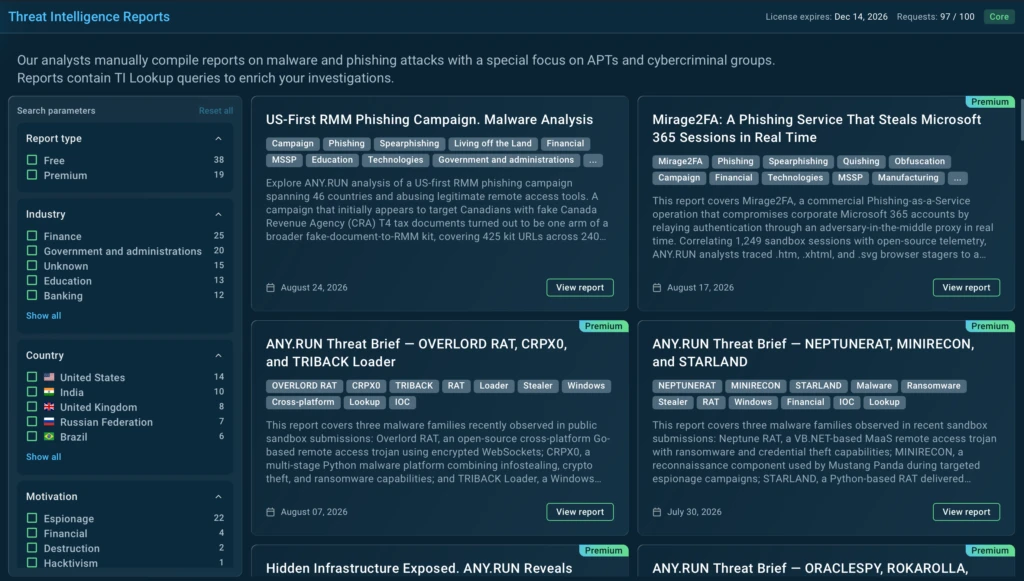Open the Hidden Infrastructure Exposed report title

[419, 569]
